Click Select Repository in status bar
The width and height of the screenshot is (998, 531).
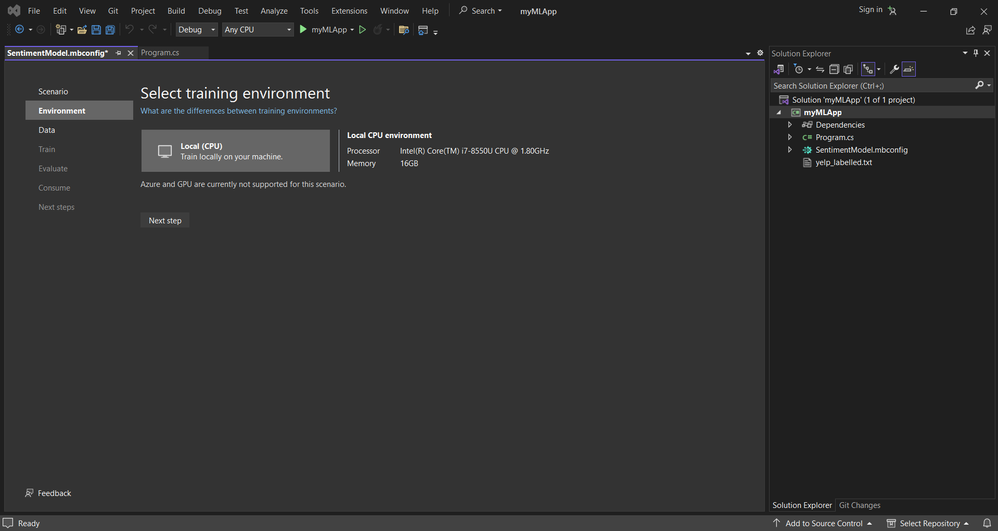point(927,523)
